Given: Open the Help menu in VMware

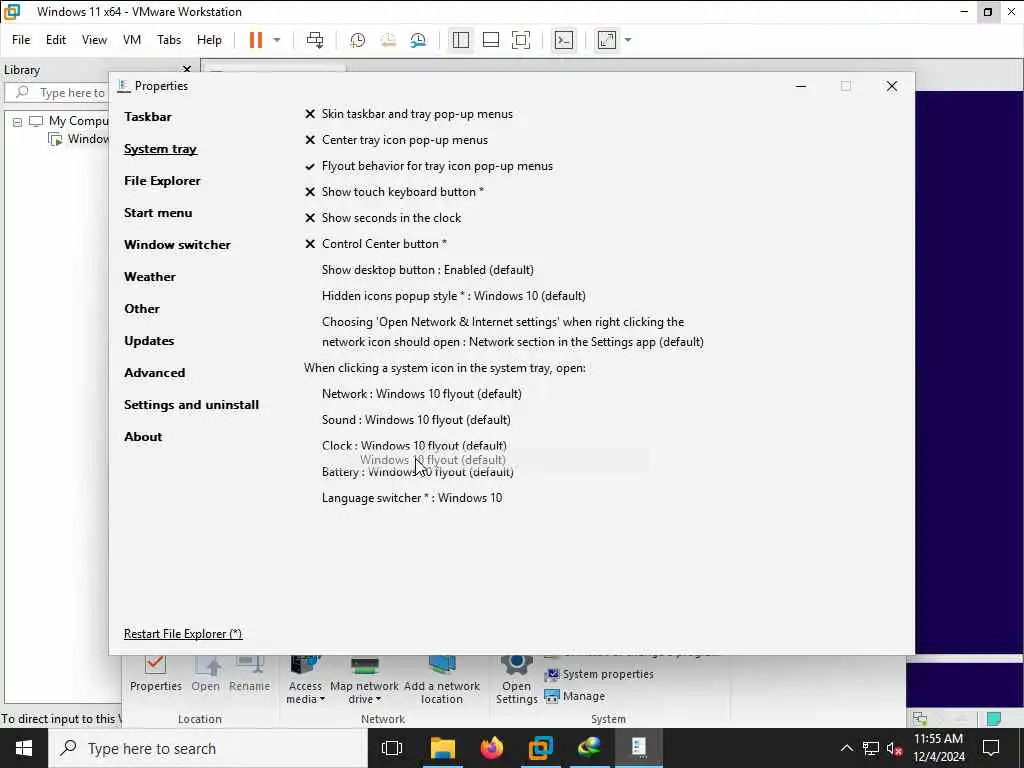Looking at the screenshot, I should (x=209, y=40).
